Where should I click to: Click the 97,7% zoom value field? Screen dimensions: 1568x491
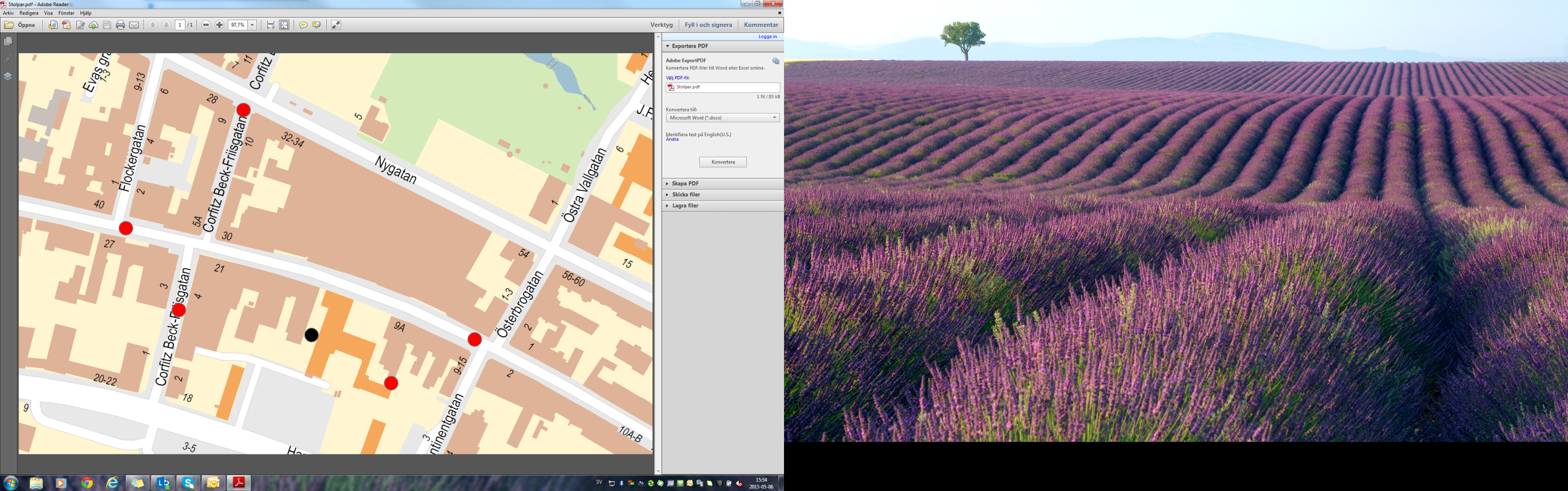click(237, 25)
